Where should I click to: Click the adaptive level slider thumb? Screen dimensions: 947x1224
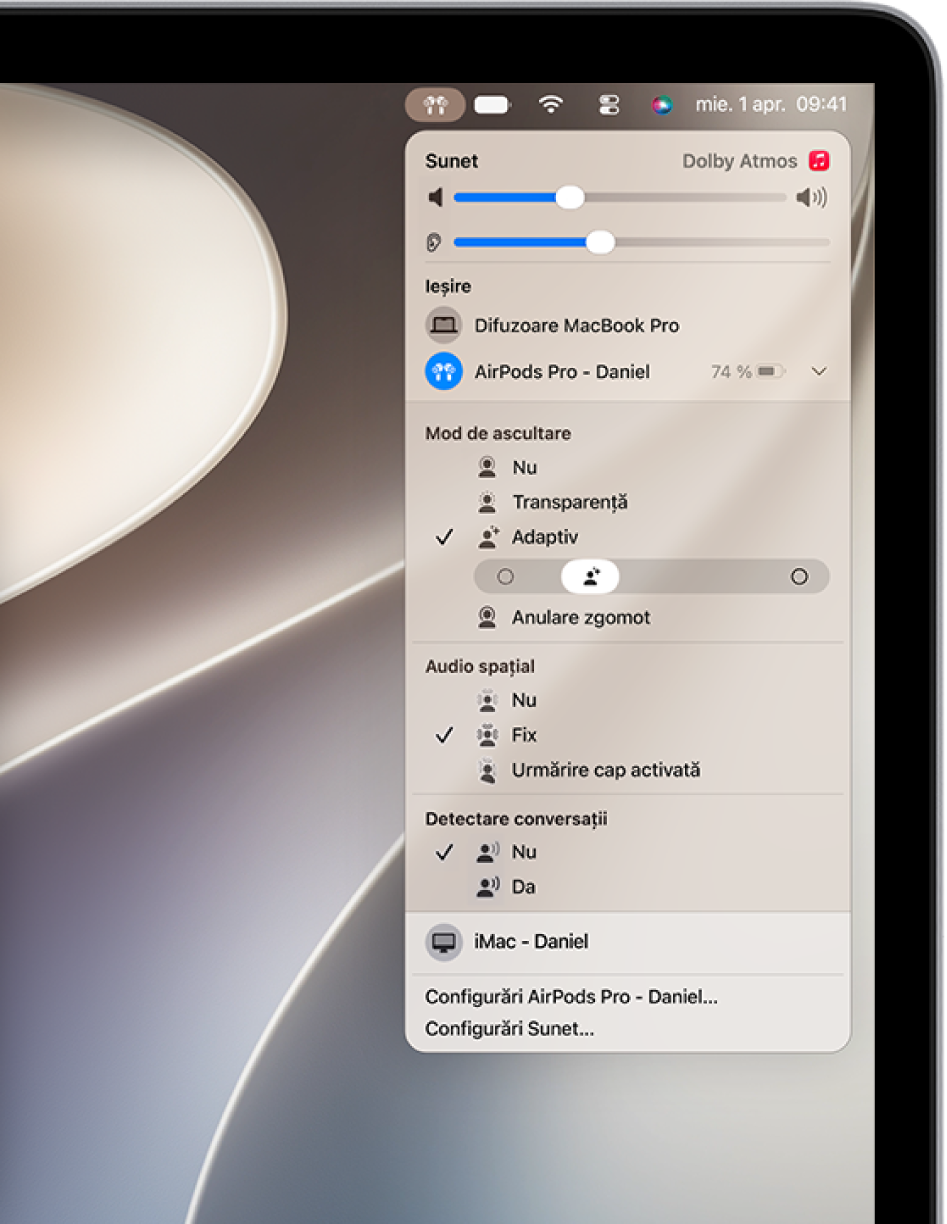pos(590,577)
